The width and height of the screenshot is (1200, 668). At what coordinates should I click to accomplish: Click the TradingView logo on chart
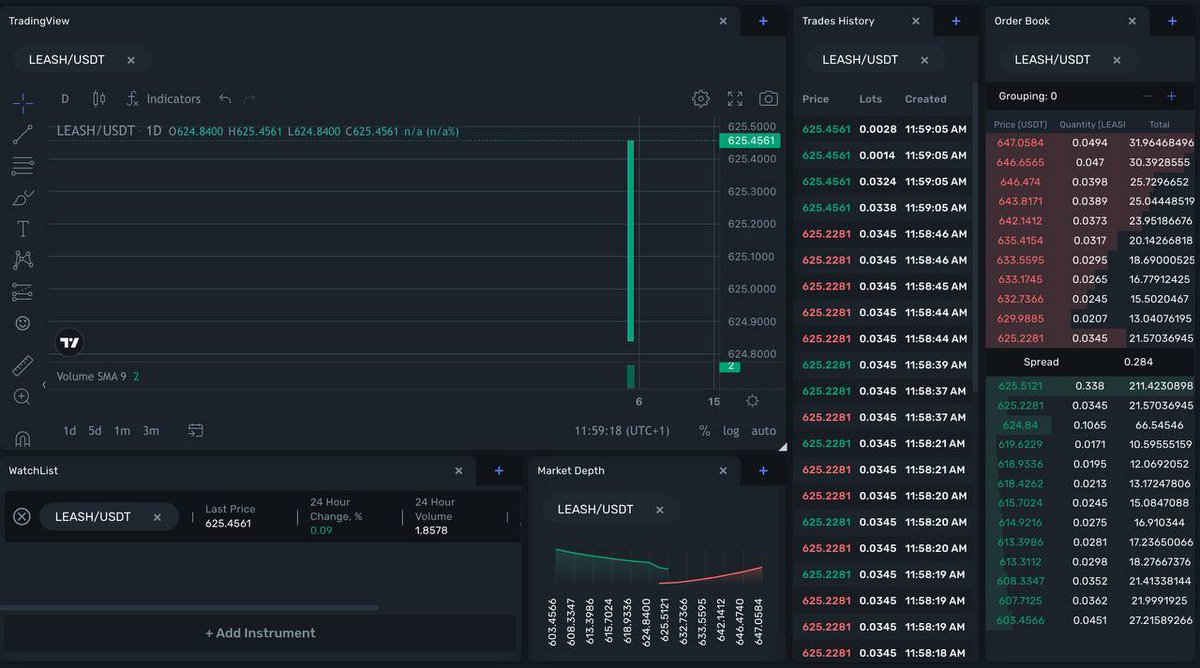click(x=69, y=343)
